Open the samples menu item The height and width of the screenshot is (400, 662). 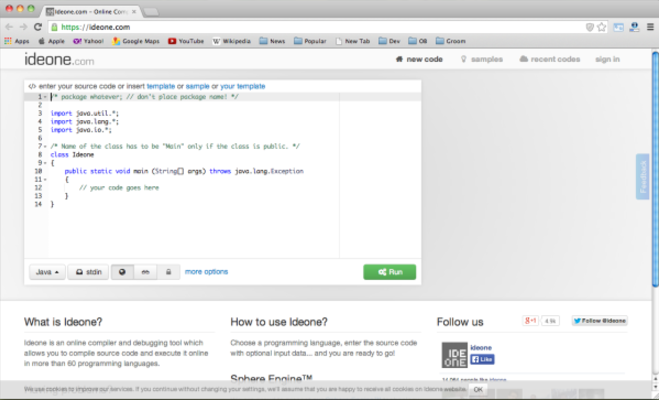point(481,59)
